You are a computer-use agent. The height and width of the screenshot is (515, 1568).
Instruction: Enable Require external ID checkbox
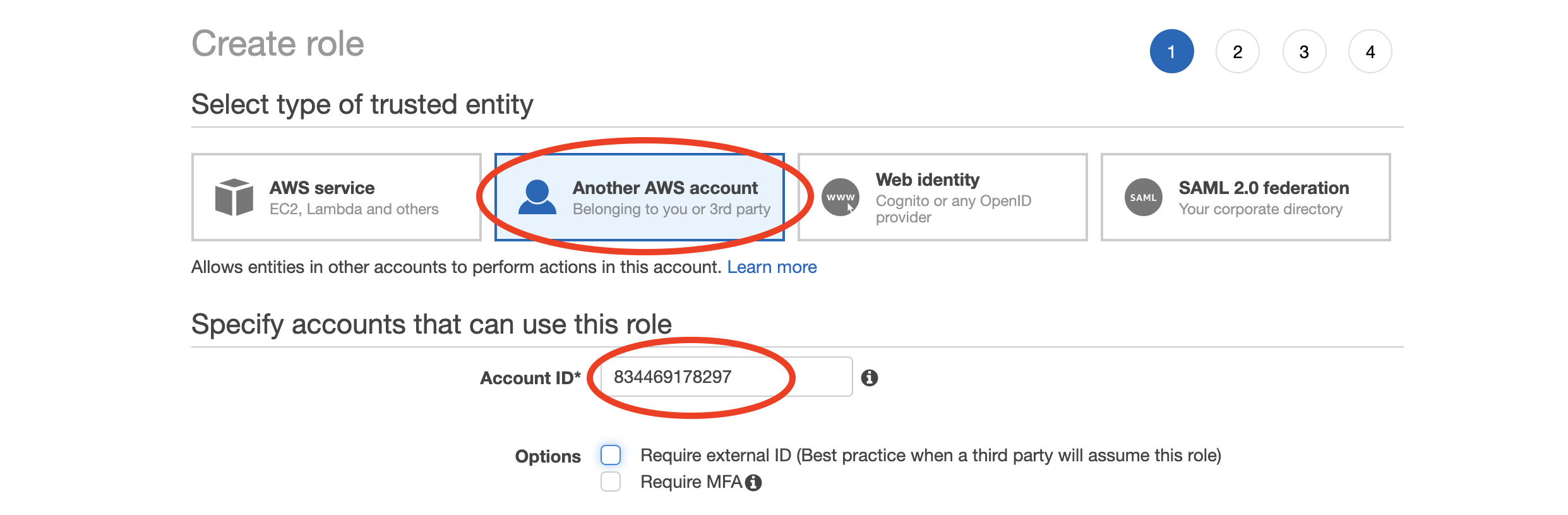(x=611, y=455)
